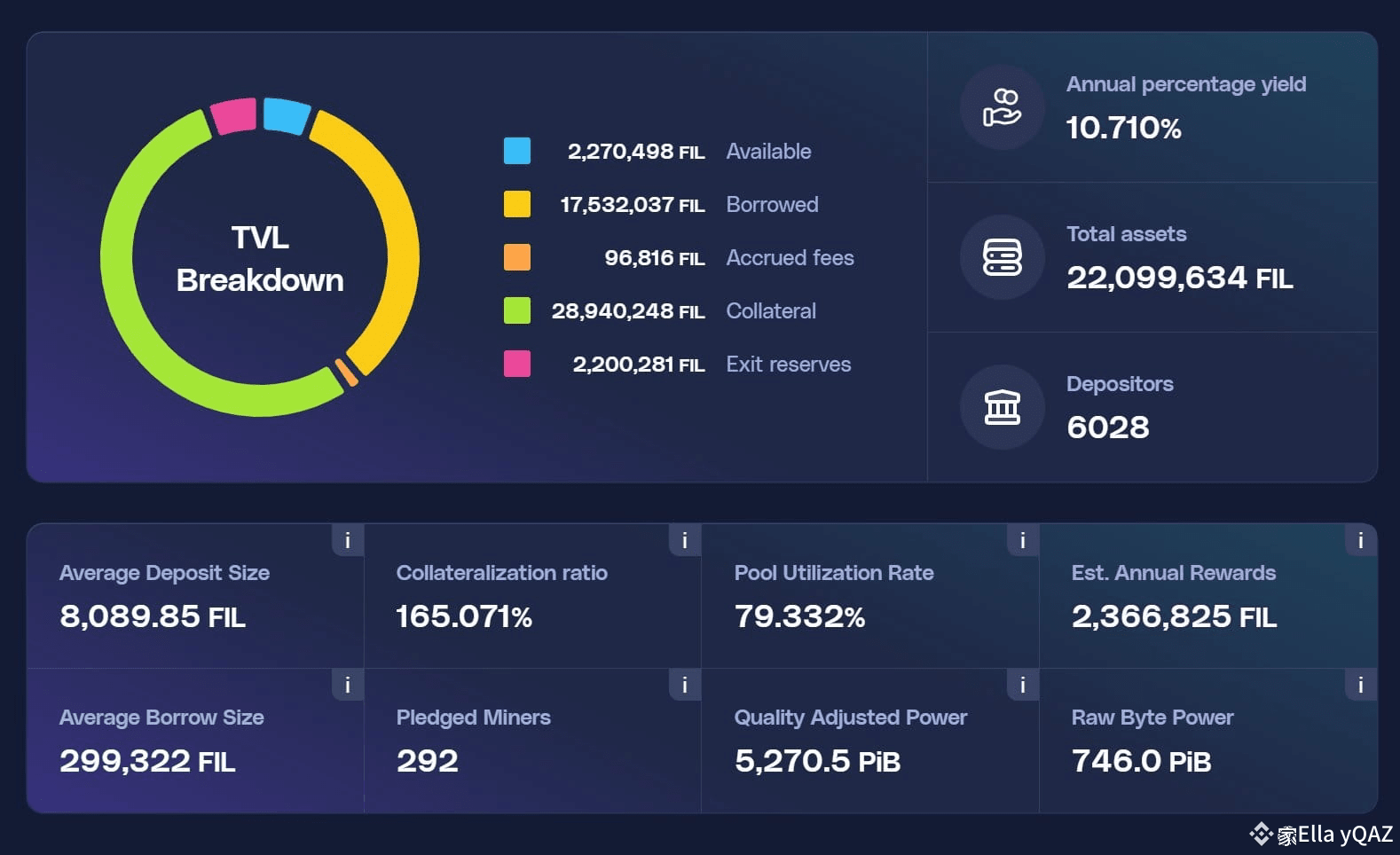Open info icon for Average Borrow Size

click(x=348, y=685)
